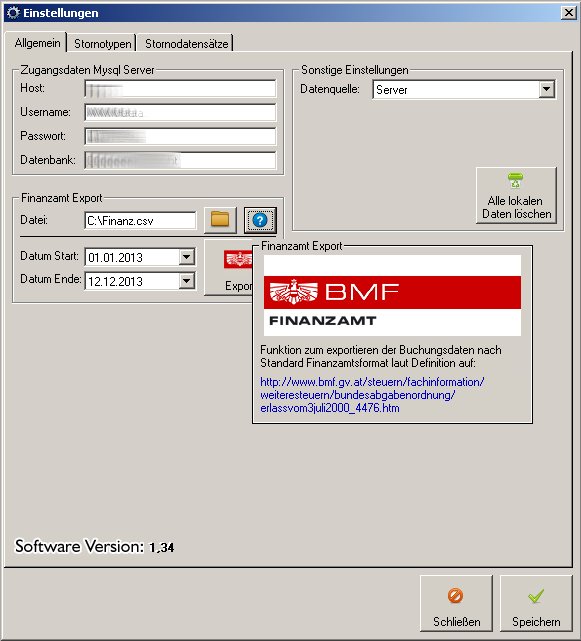Screen dimensions: 581x641
Task: Click Alle lokalen Daten löschen button
Action: (516, 195)
